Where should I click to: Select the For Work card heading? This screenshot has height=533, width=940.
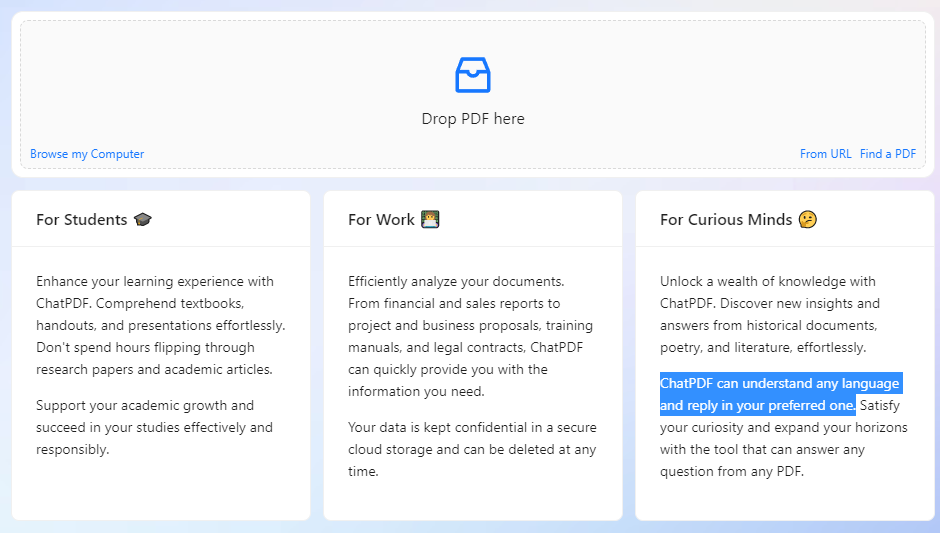pyautogui.click(x=381, y=220)
